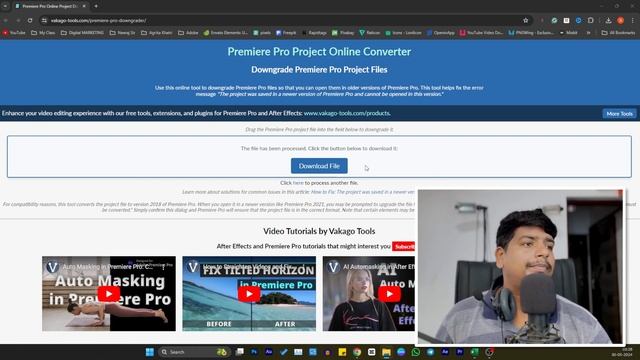Open the Adobe bookmarks folder
This screenshot has height=360, width=640.
click(188, 33)
